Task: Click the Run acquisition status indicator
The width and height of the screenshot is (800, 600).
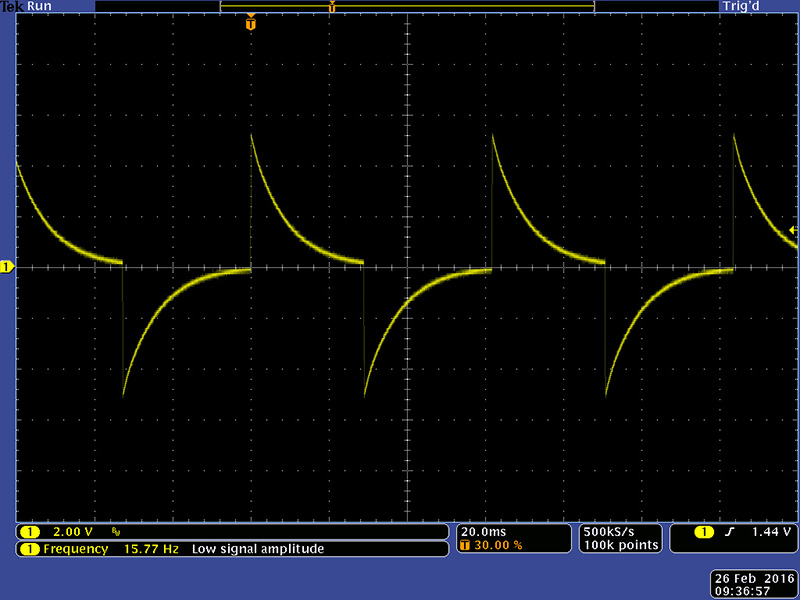Action: (x=41, y=6)
